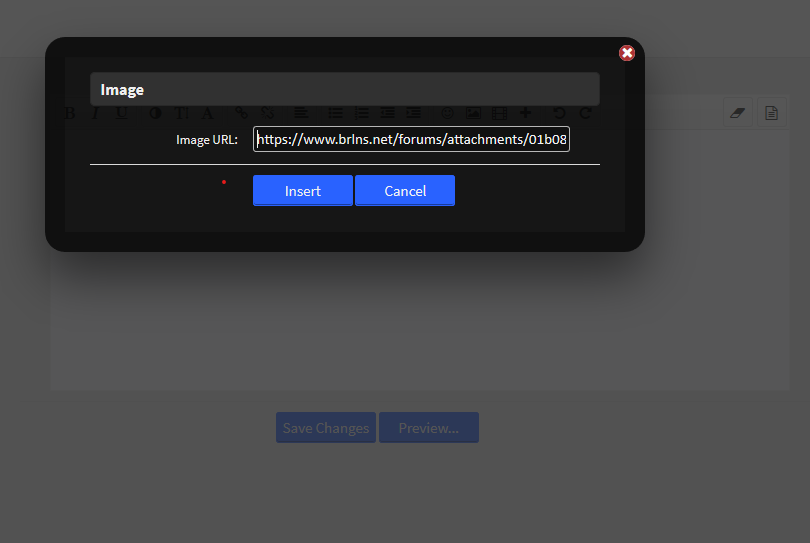Image resolution: width=810 pixels, height=543 pixels.
Task: Open the plus insert menu icon
Action: point(525,113)
